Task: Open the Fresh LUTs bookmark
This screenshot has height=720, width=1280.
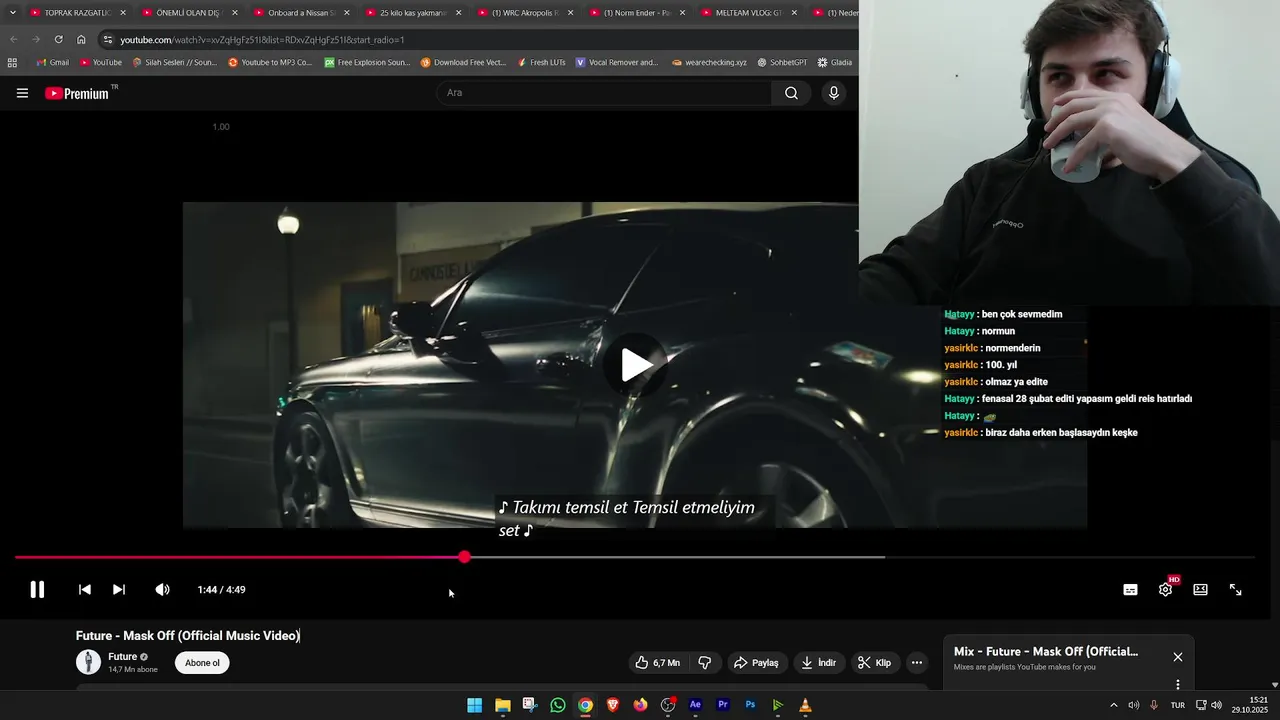Action: pyautogui.click(x=541, y=62)
